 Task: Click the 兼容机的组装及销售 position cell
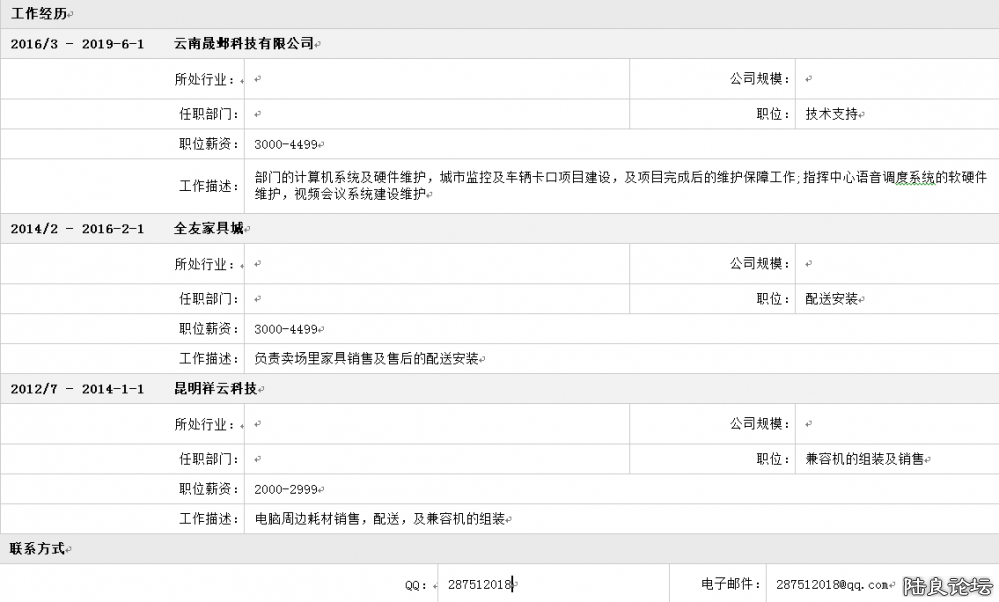tap(864, 459)
